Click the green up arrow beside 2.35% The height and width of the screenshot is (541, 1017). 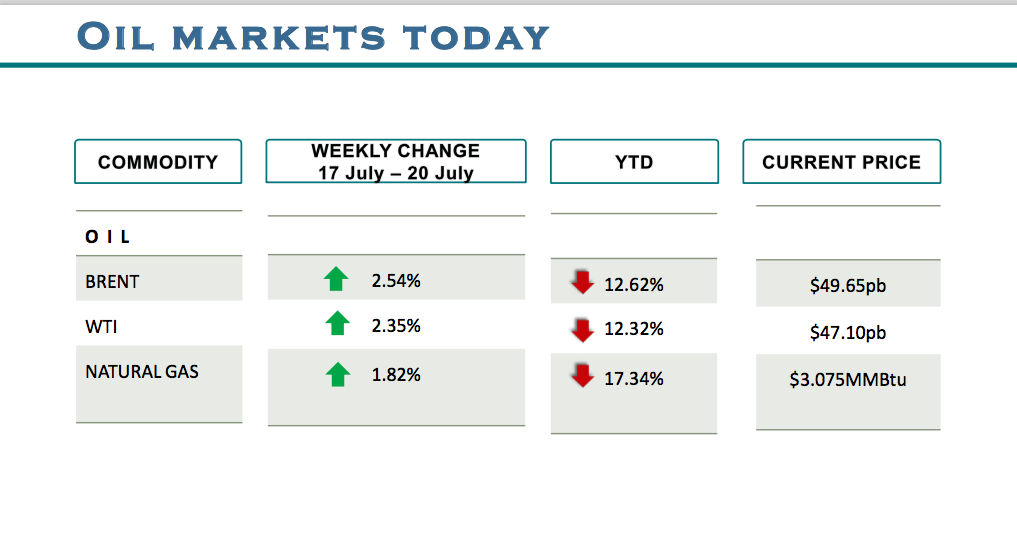(337, 324)
